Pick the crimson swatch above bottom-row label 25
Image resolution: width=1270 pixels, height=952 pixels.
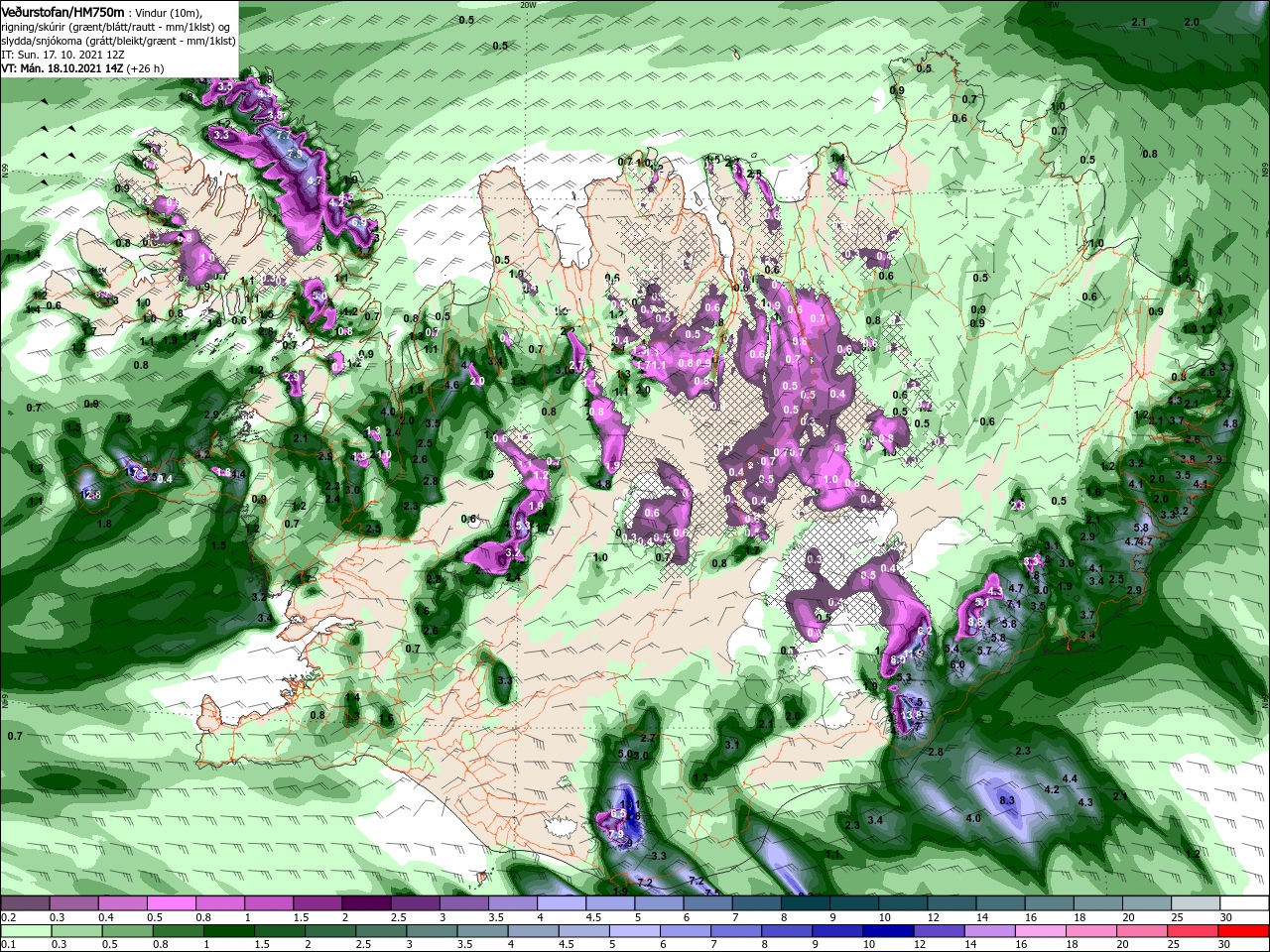[x=1194, y=932]
